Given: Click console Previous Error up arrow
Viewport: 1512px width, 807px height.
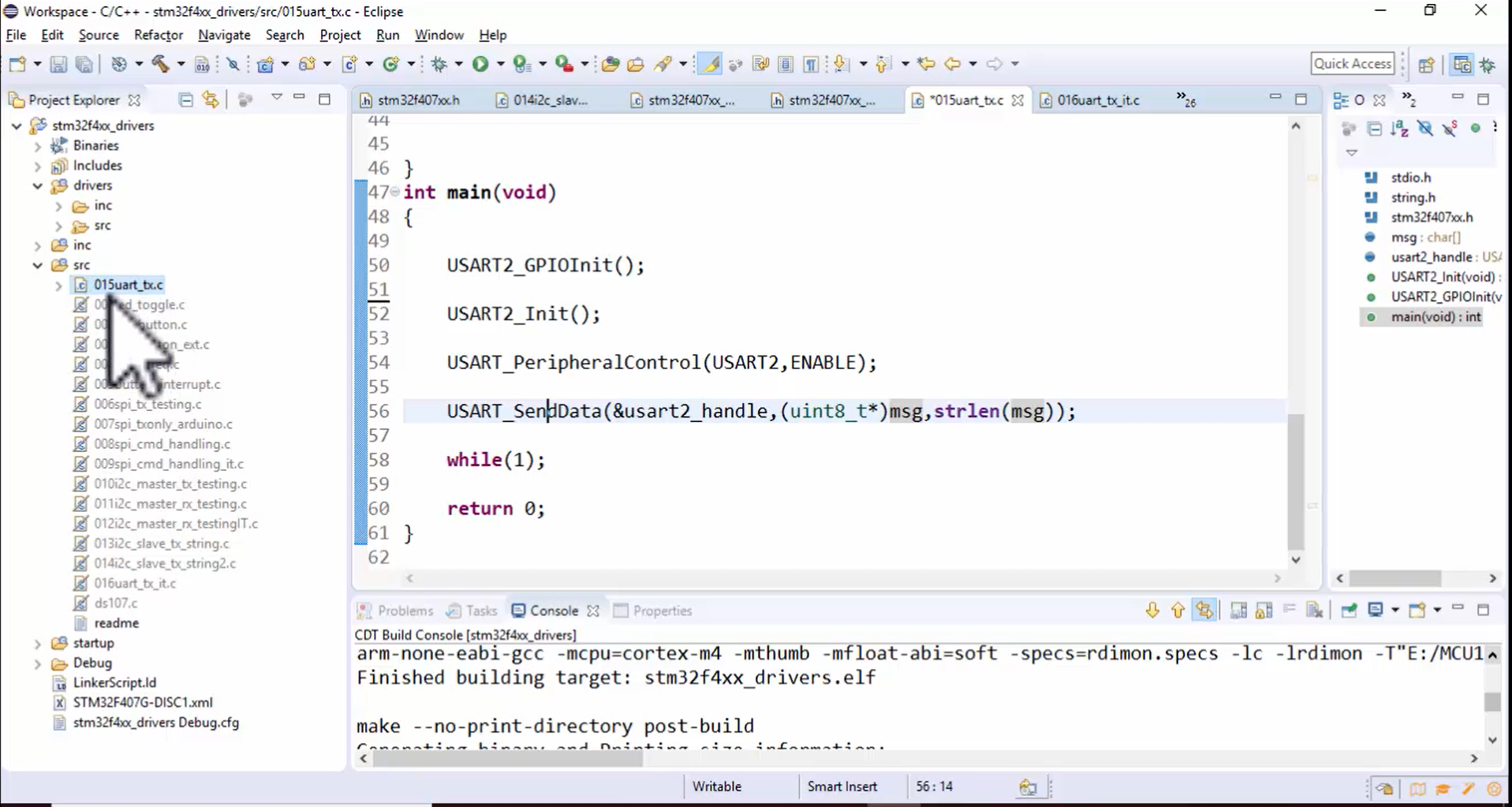Looking at the screenshot, I should point(1178,611).
